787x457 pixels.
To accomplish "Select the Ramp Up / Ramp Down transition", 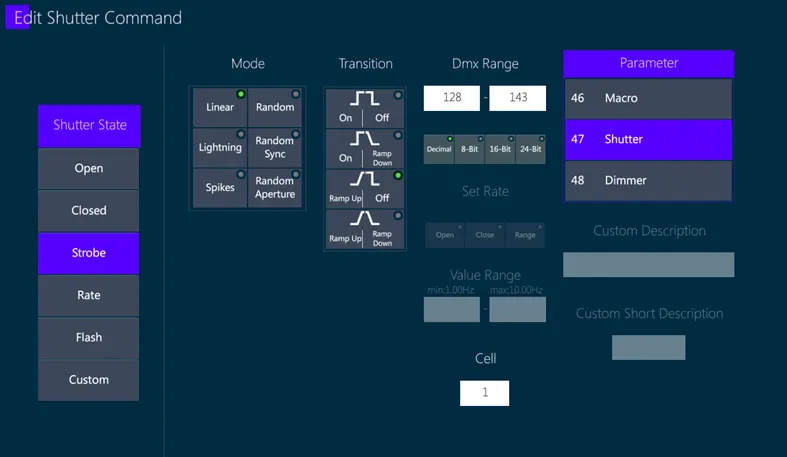I will (365, 229).
